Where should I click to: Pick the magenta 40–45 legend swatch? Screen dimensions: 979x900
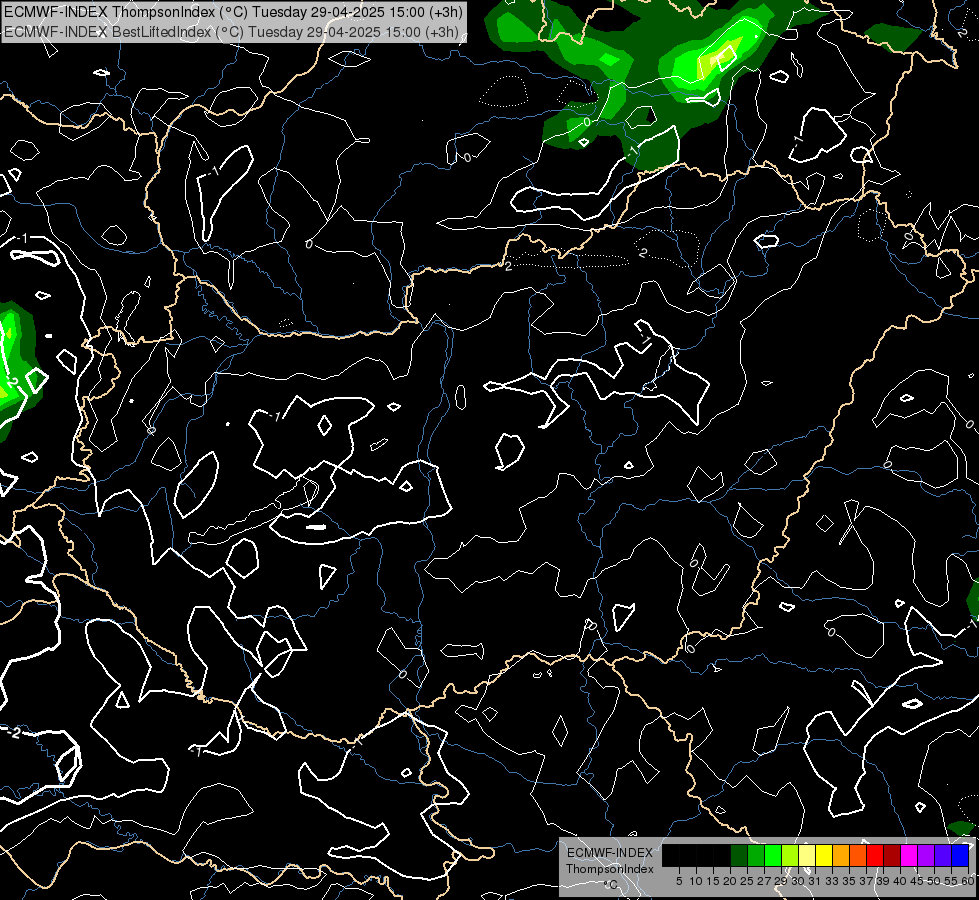tap(909, 855)
